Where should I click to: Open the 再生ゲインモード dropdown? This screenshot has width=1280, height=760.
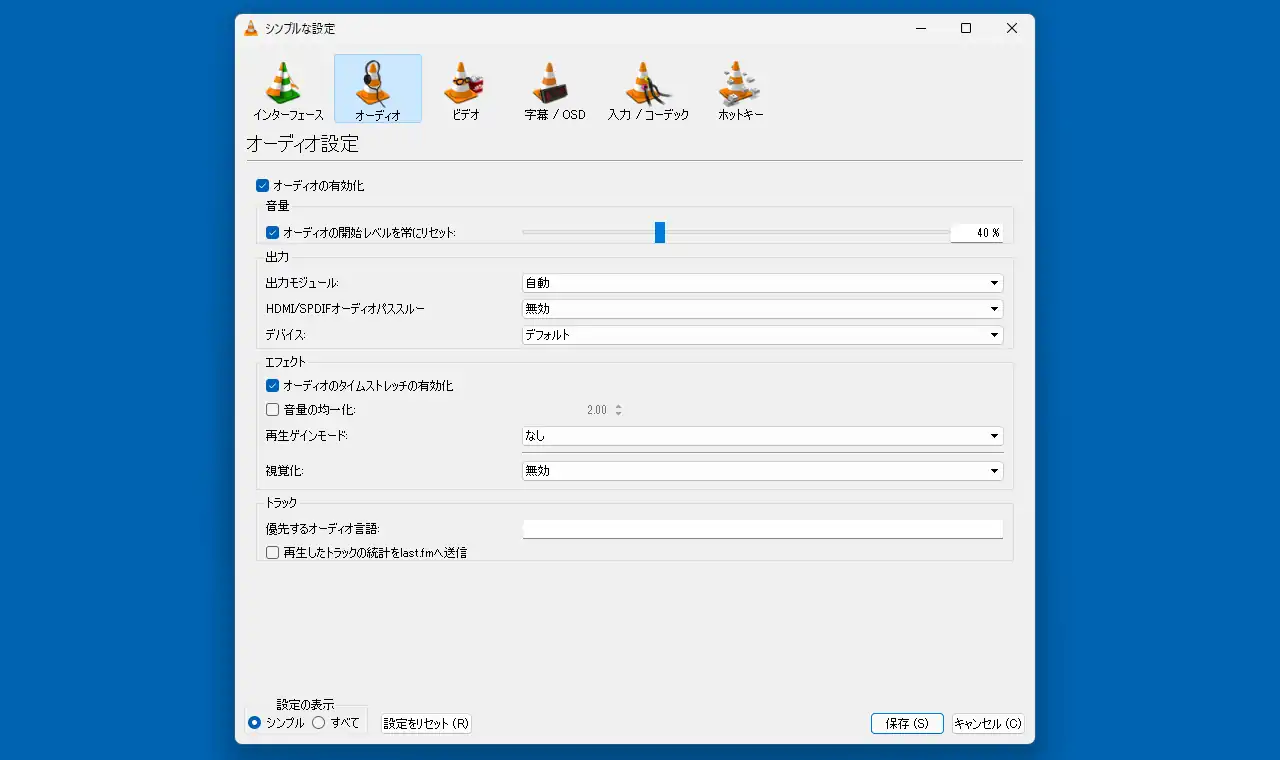tap(762, 436)
